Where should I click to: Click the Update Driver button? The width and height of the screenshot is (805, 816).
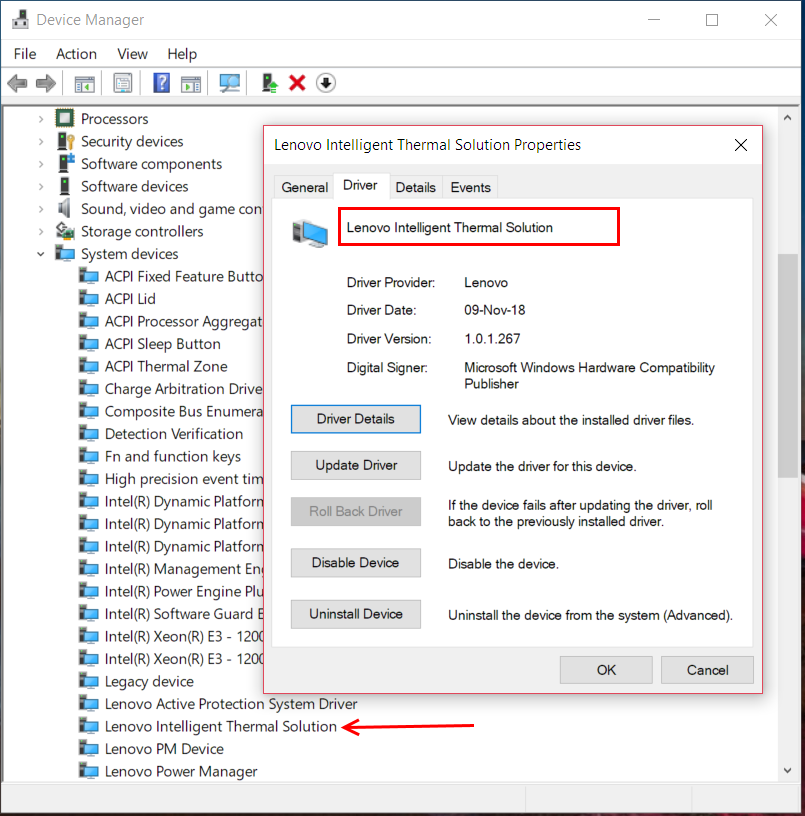pos(356,465)
